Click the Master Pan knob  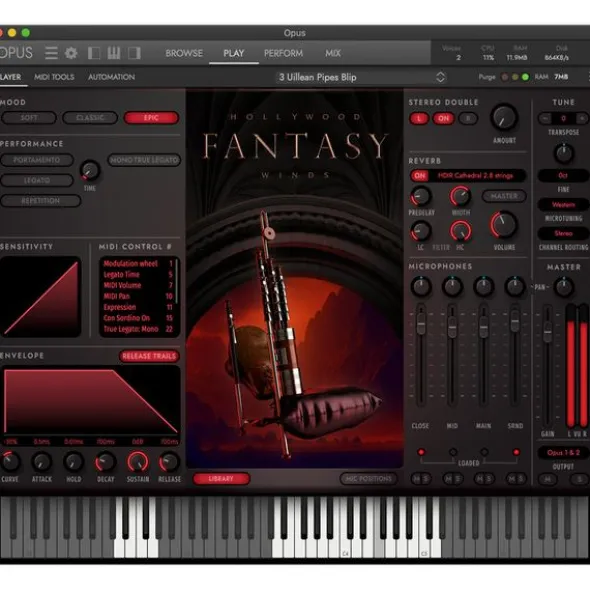pos(564,287)
